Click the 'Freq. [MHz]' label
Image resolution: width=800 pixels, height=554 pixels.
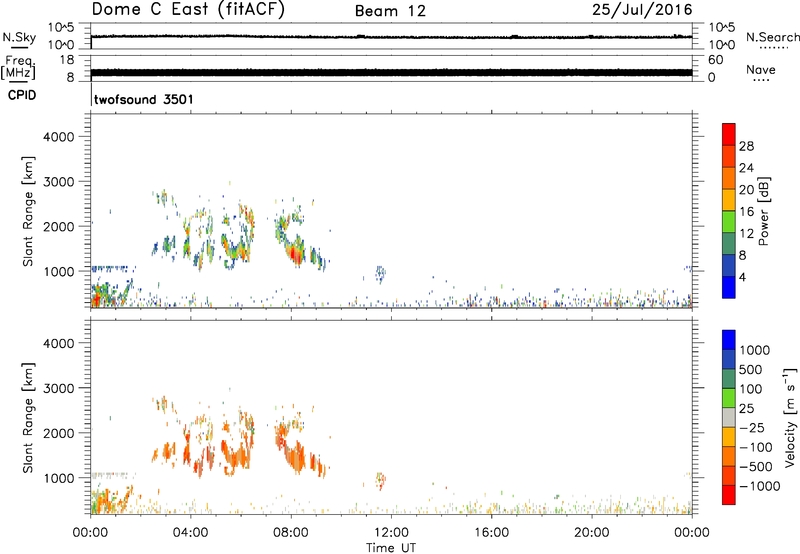click(18, 68)
